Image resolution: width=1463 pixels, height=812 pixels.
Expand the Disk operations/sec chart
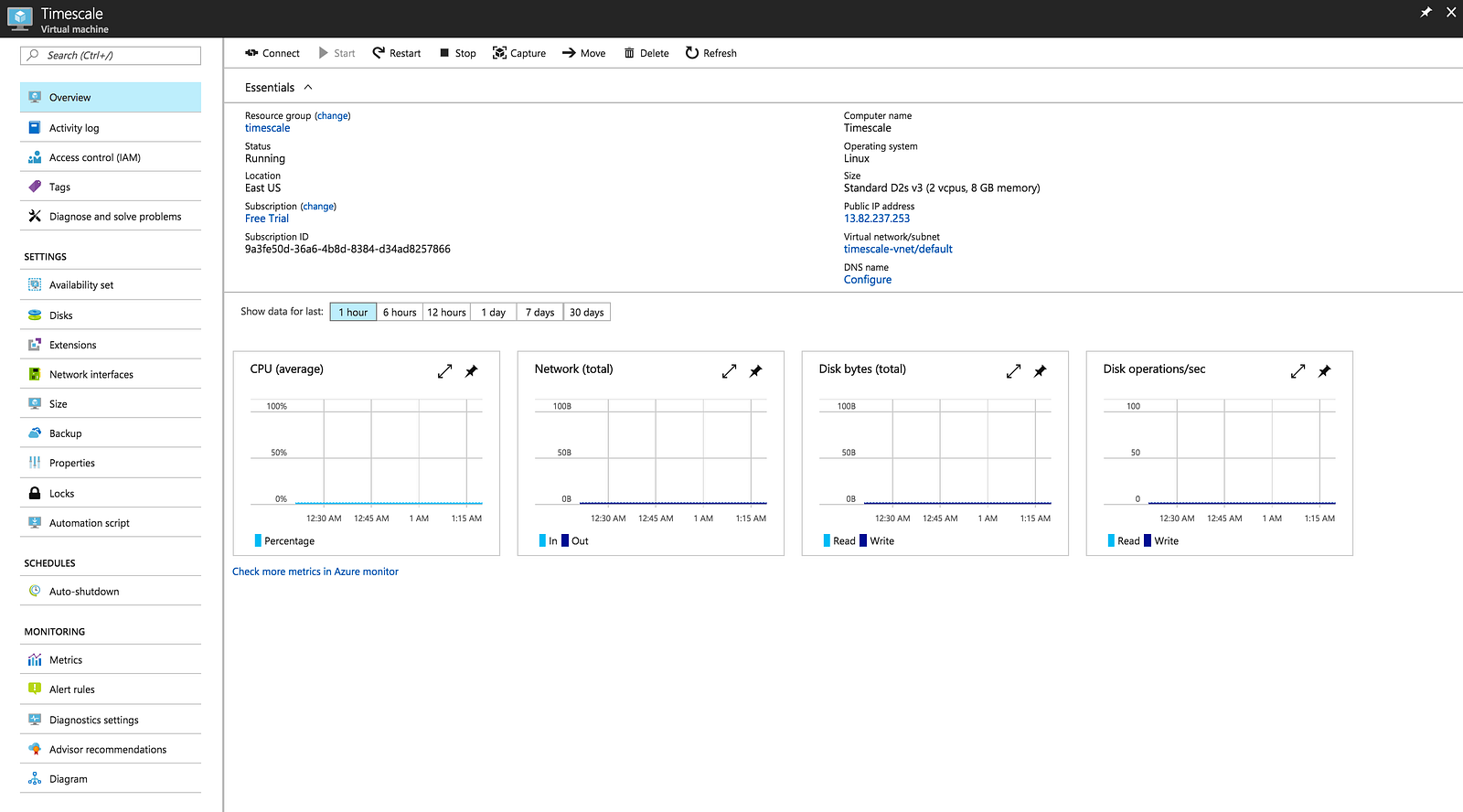point(1298,371)
